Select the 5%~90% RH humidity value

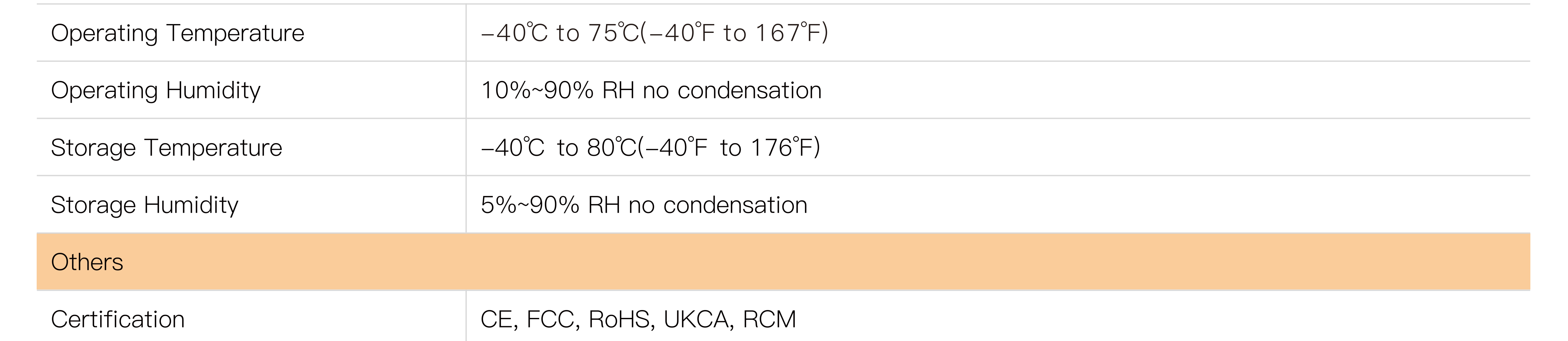[x=643, y=204]
